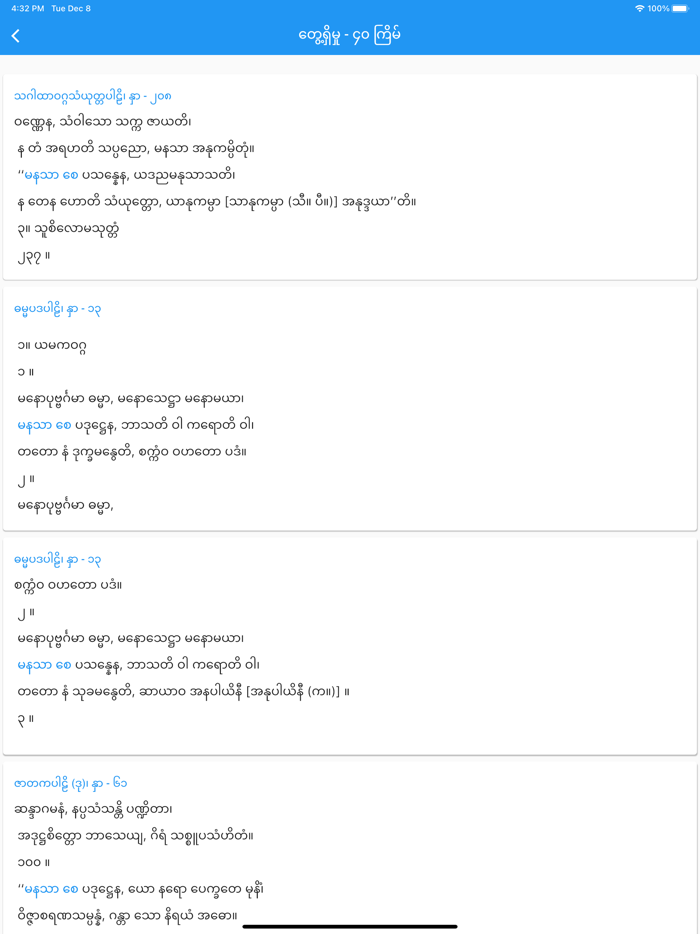Tap the back arrow in the header
Screen dimensions: 700x934
(16, 34)
